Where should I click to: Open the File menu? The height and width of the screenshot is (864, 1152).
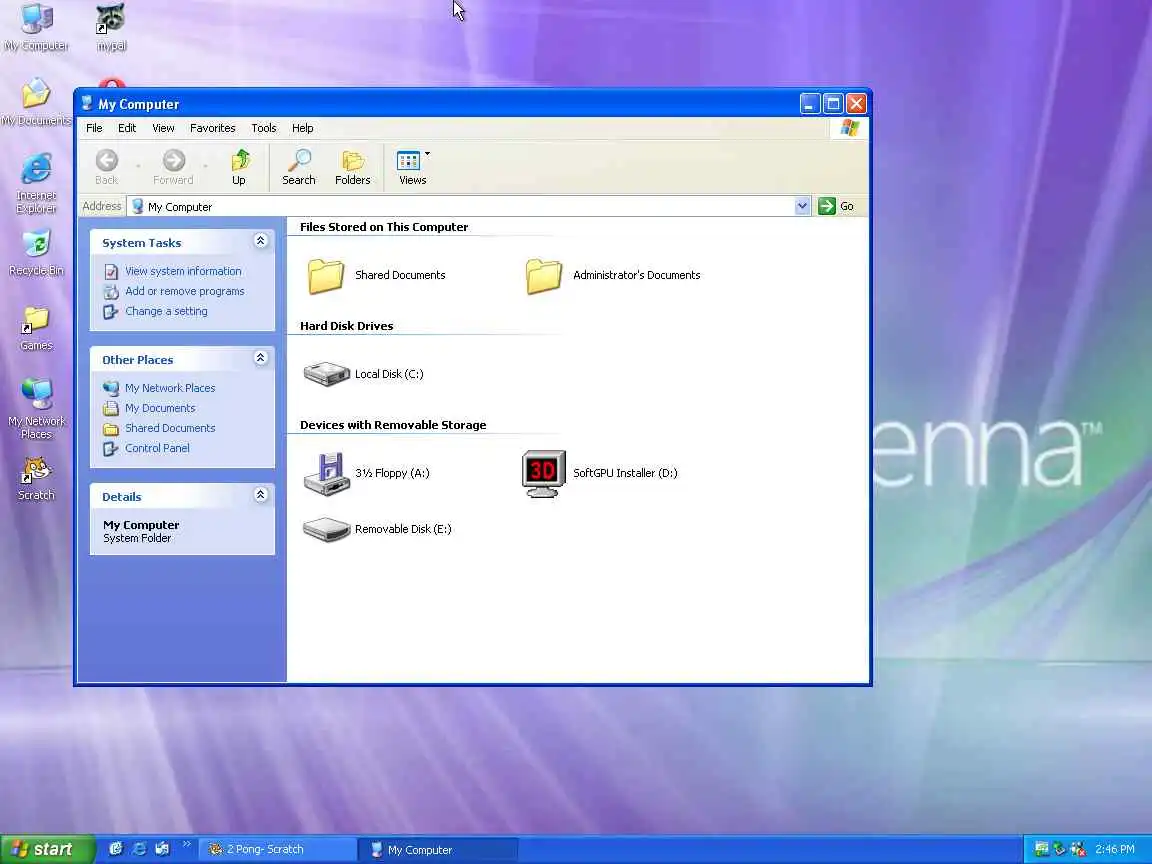point(94,128)
